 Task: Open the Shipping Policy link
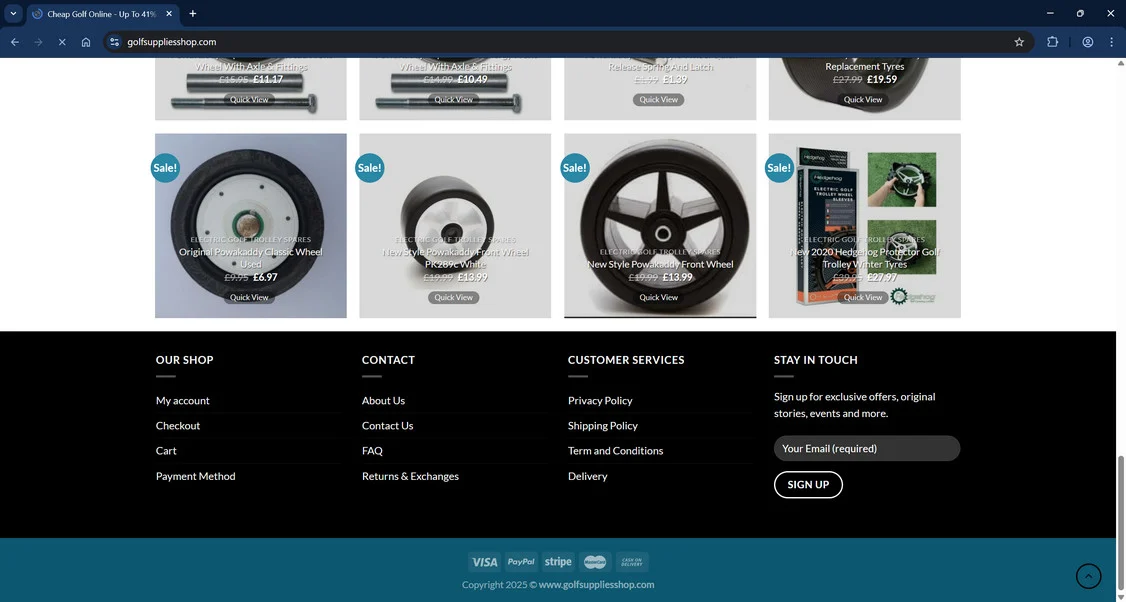(x=602, y=426)
